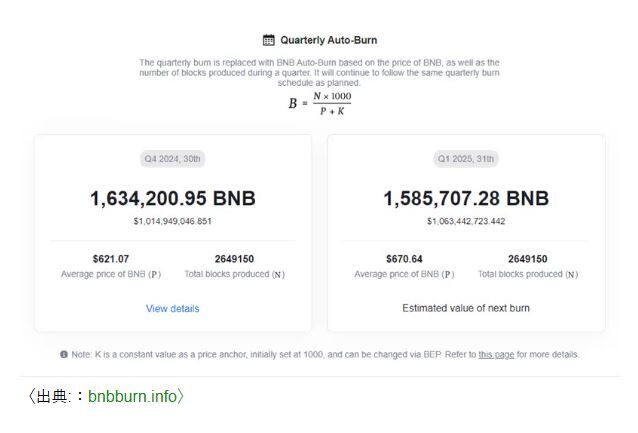Click the Quarterly Auto-Burn heading
Image resolution: width=638 pixels, height=433 pixels.
click(x=329, y=40)
